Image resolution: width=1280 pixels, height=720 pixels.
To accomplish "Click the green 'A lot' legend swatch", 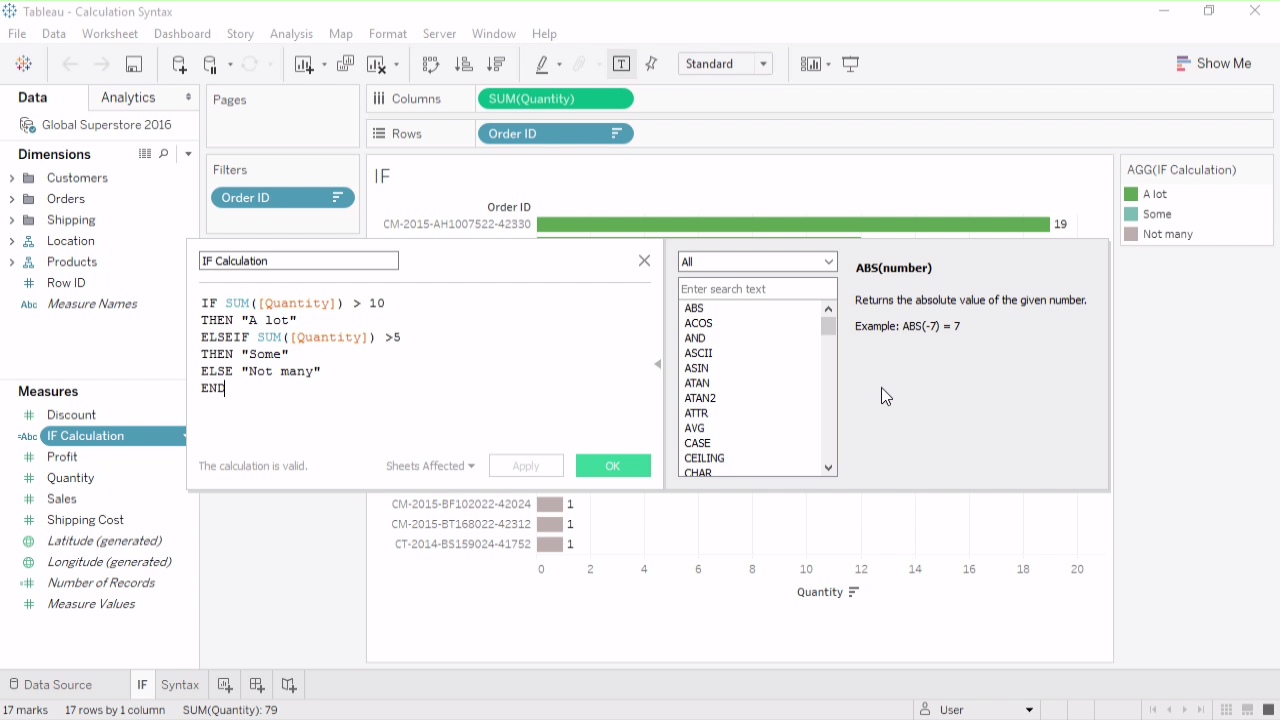I will pos(1131,194).
